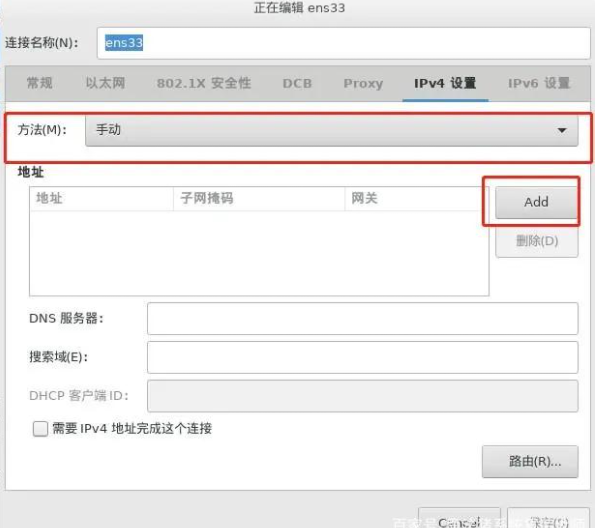The width and height of the screenshot is (596, 528).
Task: Select the IPv4 设置 tab
Action: (x=445, y=83)
